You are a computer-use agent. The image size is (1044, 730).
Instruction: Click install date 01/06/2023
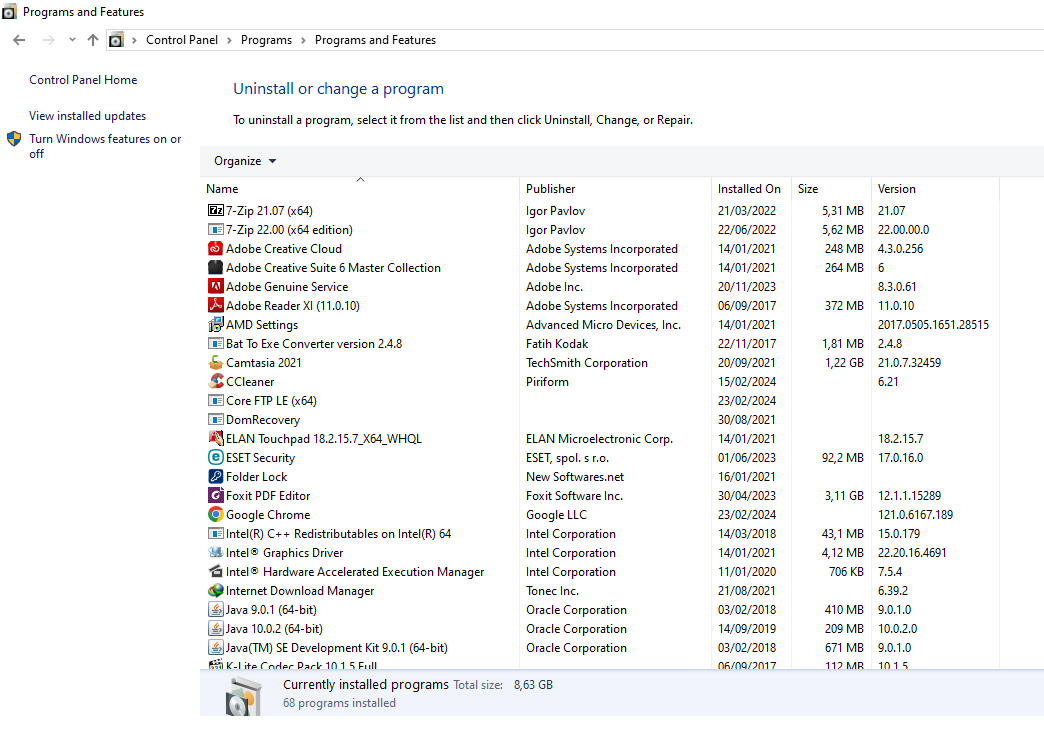click(746, 458)
